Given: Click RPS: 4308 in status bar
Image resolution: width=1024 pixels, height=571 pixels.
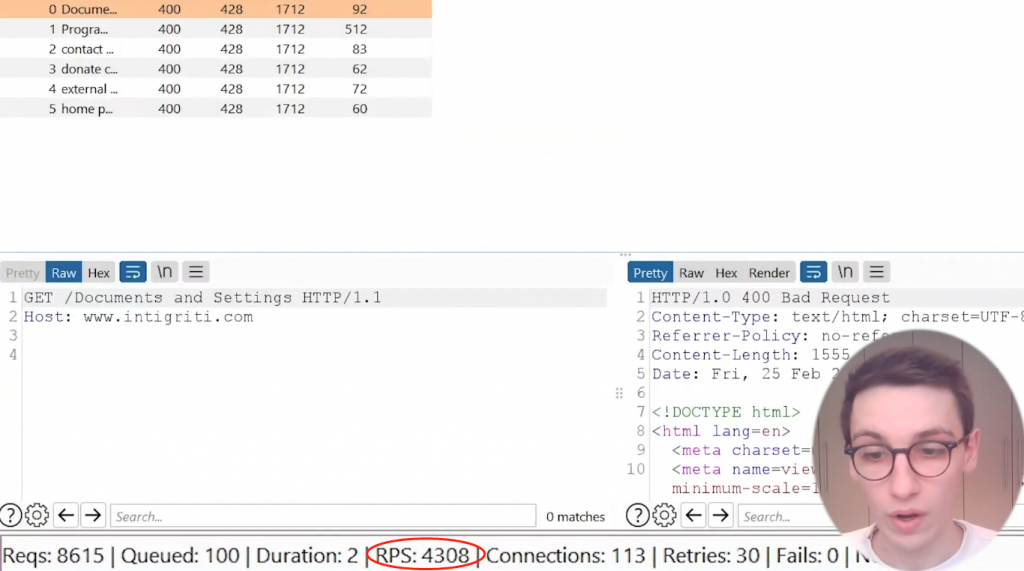Looking at the screenshot, I should [x=423, y=556].
